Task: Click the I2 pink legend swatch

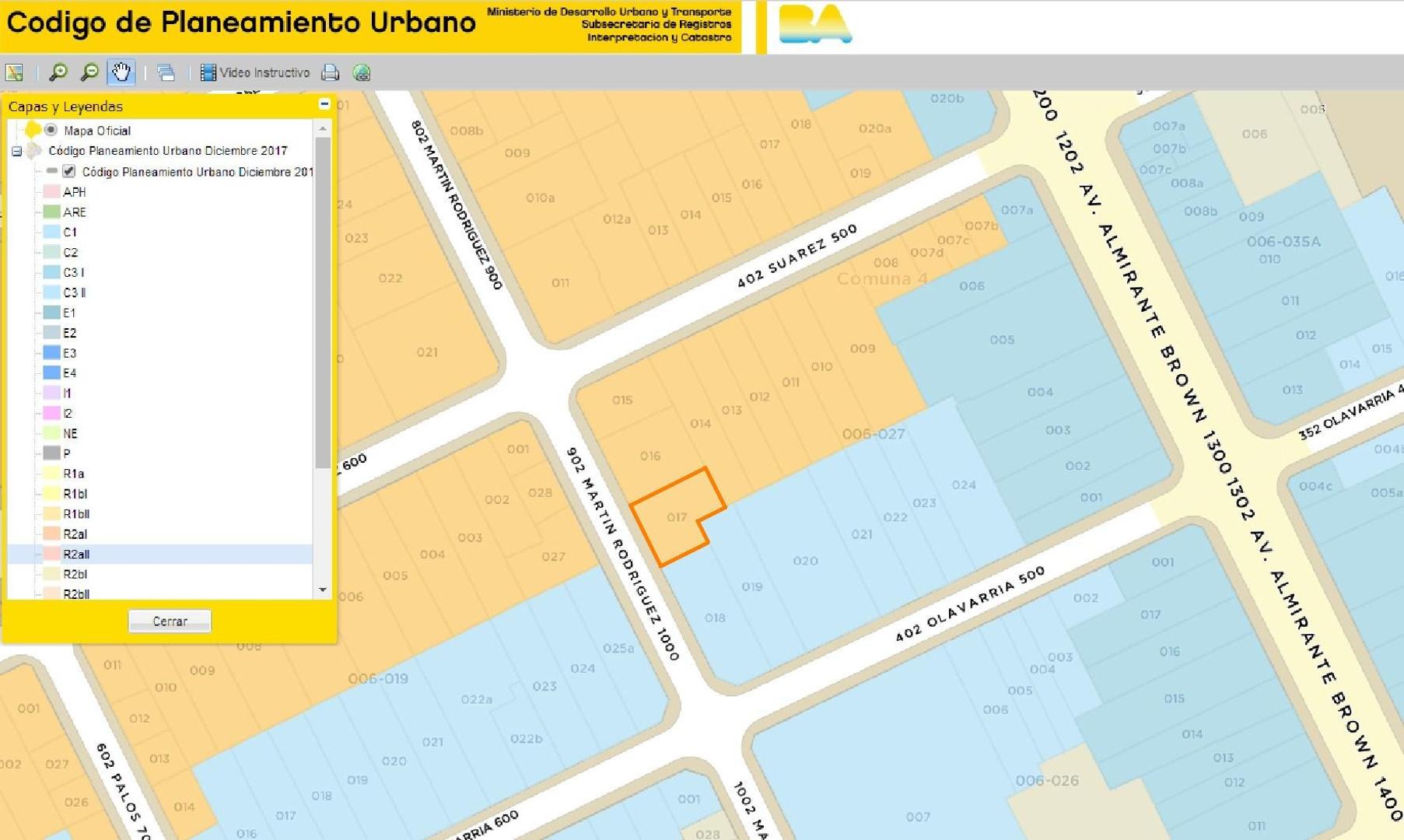Action: 52,413
